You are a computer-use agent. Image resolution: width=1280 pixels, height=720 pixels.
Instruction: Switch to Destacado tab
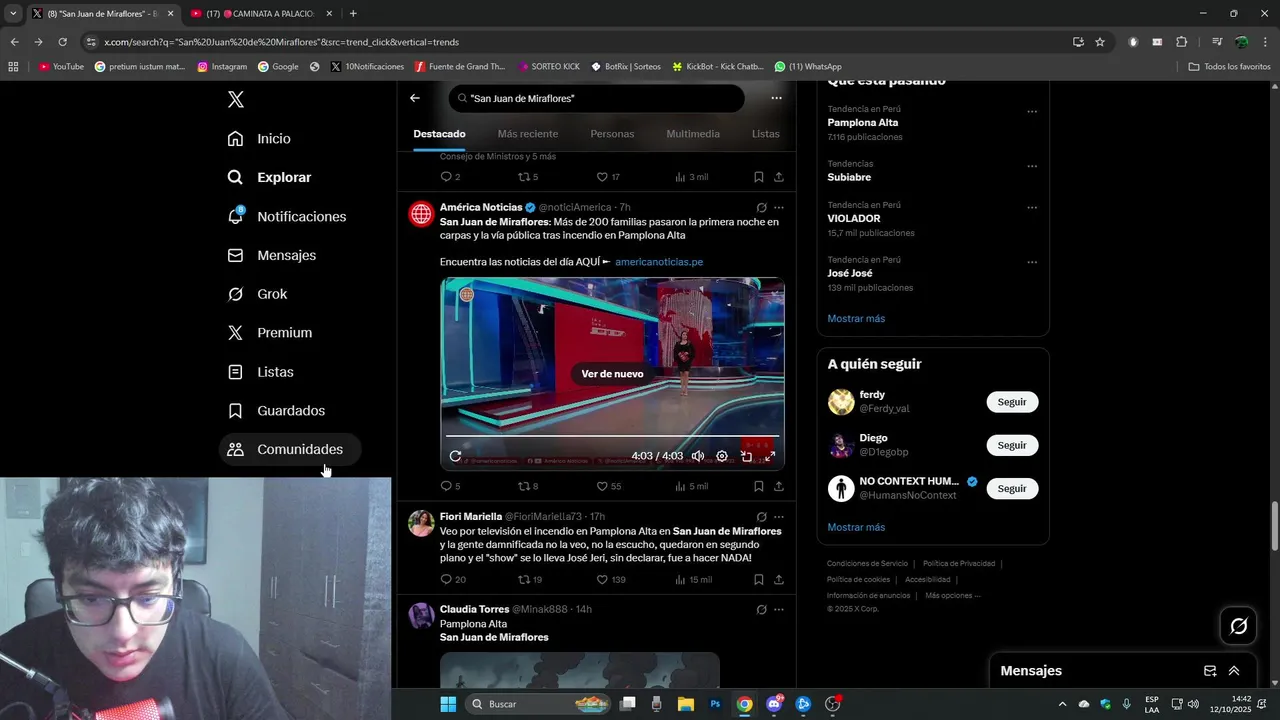439,134
